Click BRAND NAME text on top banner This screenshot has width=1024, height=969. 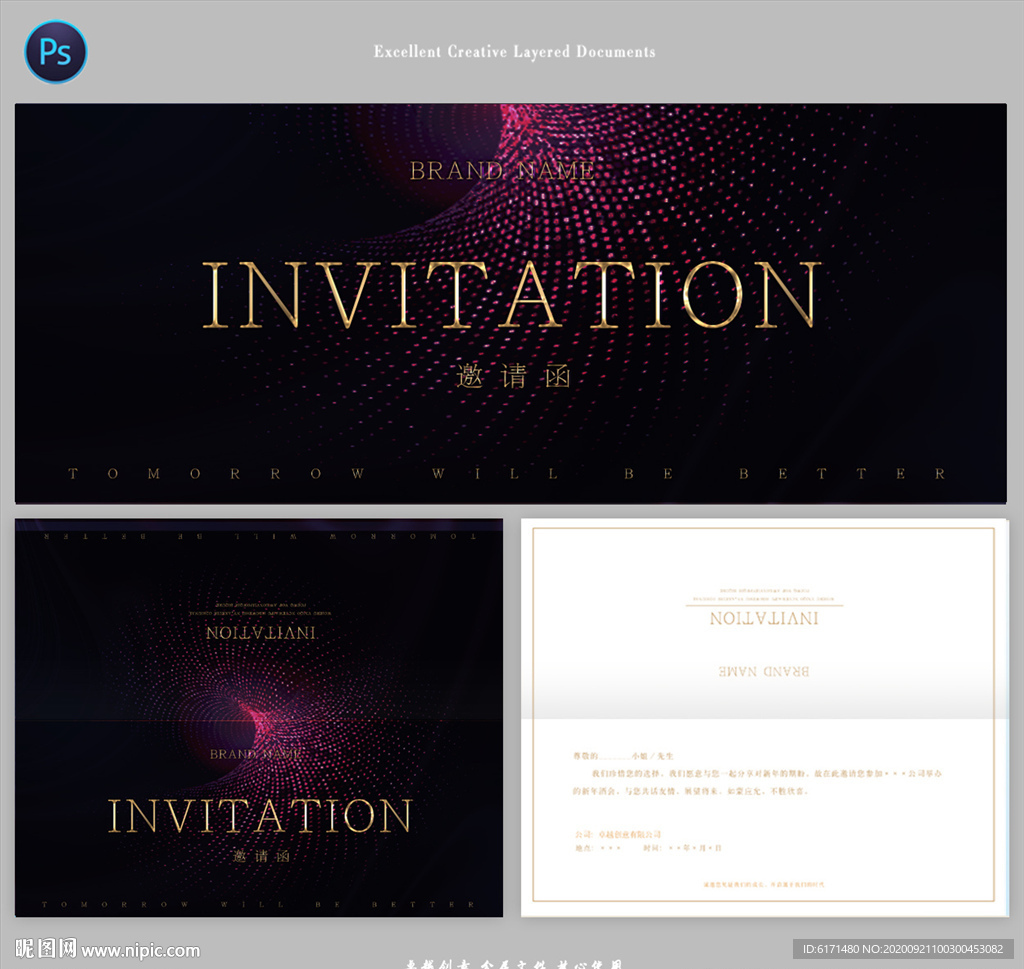(502, 171)
